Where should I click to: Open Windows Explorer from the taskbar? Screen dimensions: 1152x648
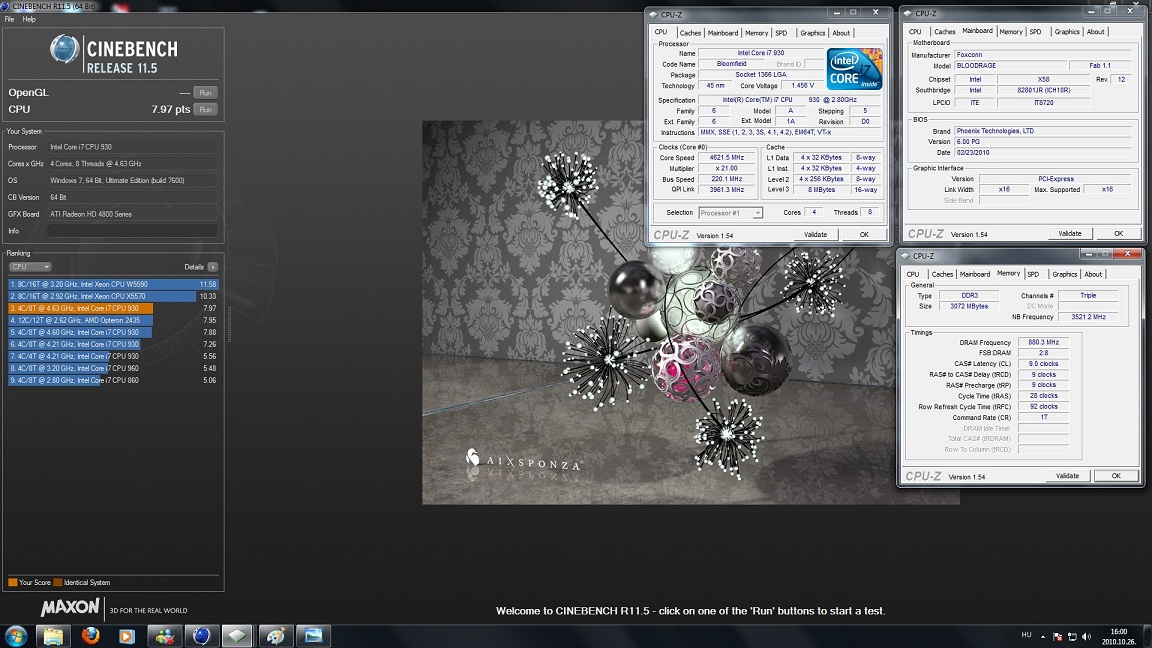53,636
